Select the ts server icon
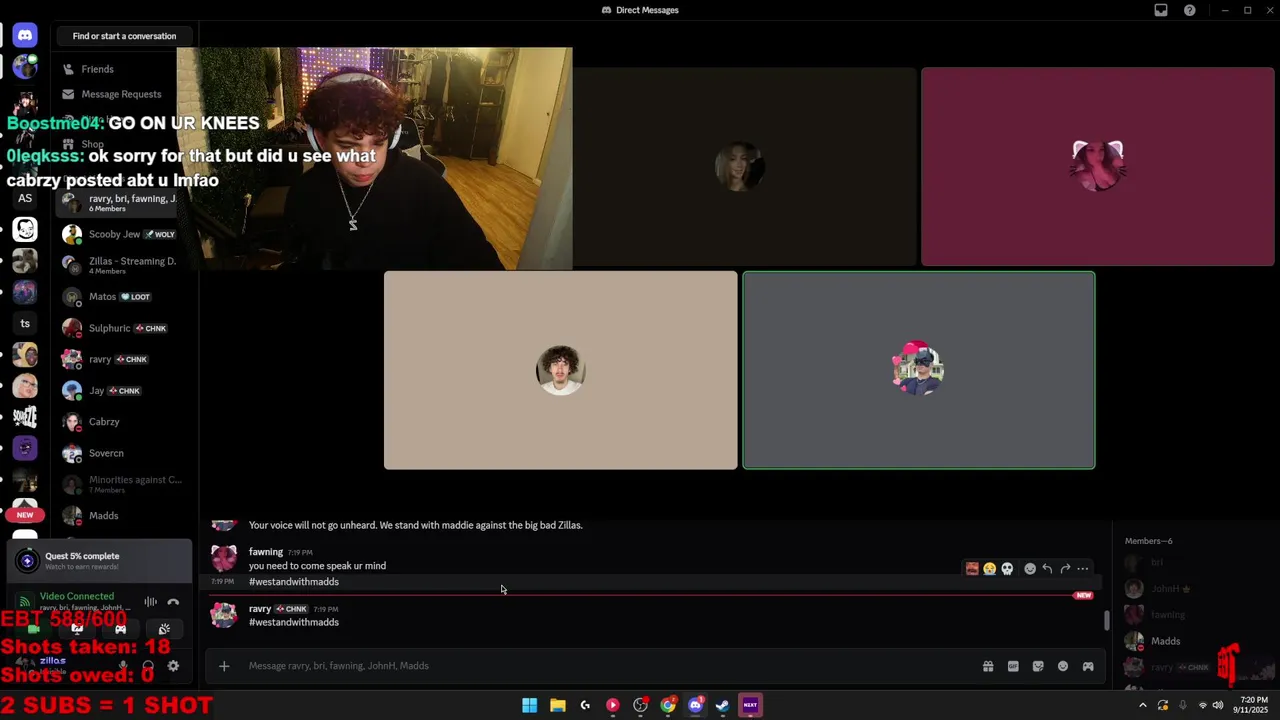Screen dimensions: 1280x720 tap(25, 323)
